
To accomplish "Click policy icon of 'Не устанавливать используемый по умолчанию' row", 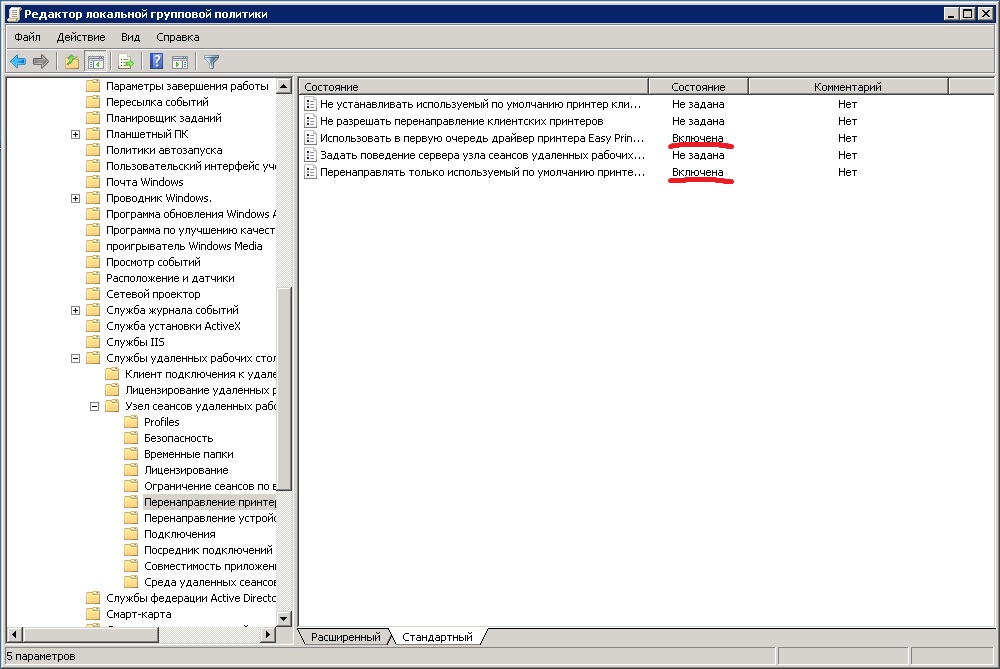I will tap(311, 104).
